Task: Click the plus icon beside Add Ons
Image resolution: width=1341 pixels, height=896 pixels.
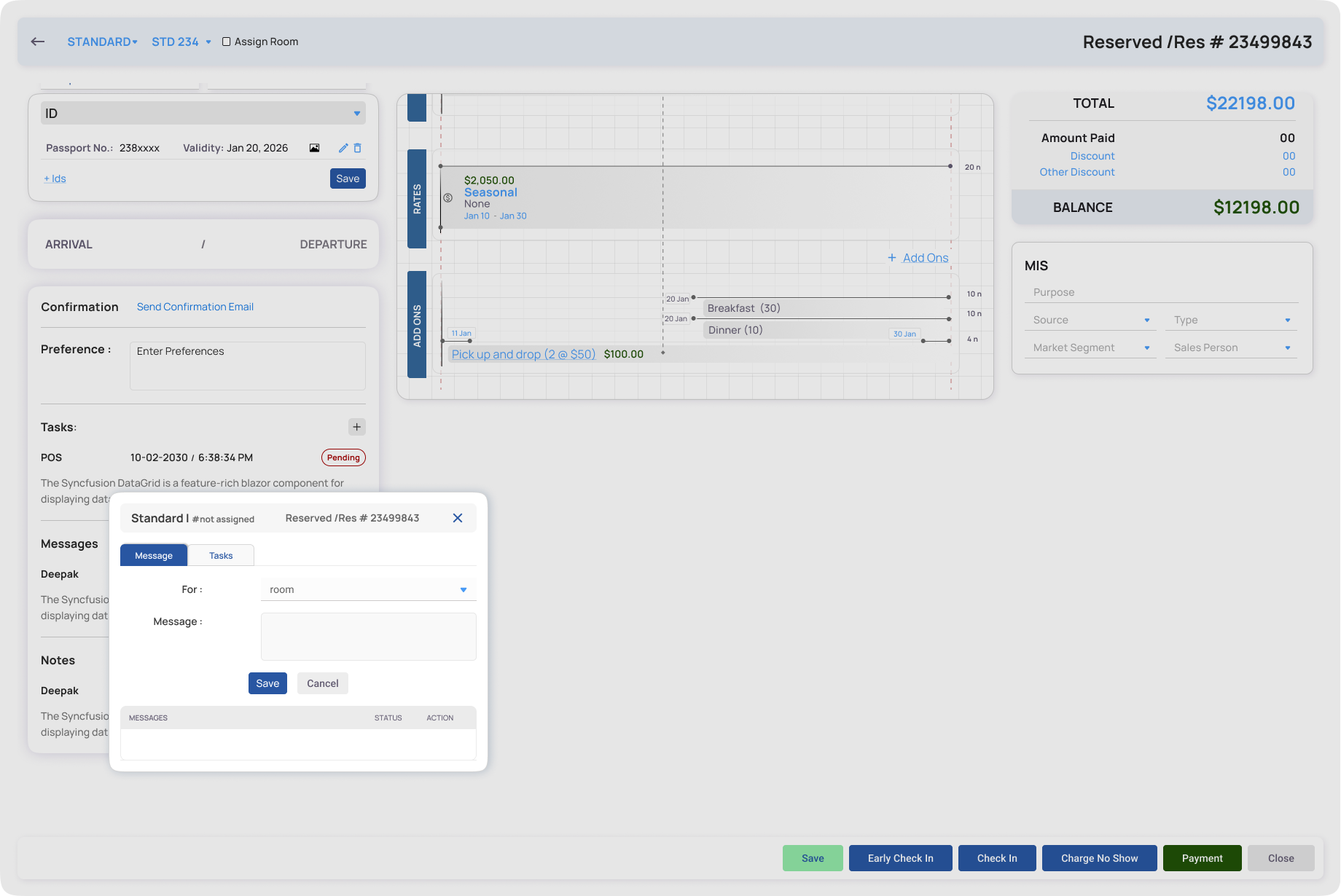Action: coord(892,258)
